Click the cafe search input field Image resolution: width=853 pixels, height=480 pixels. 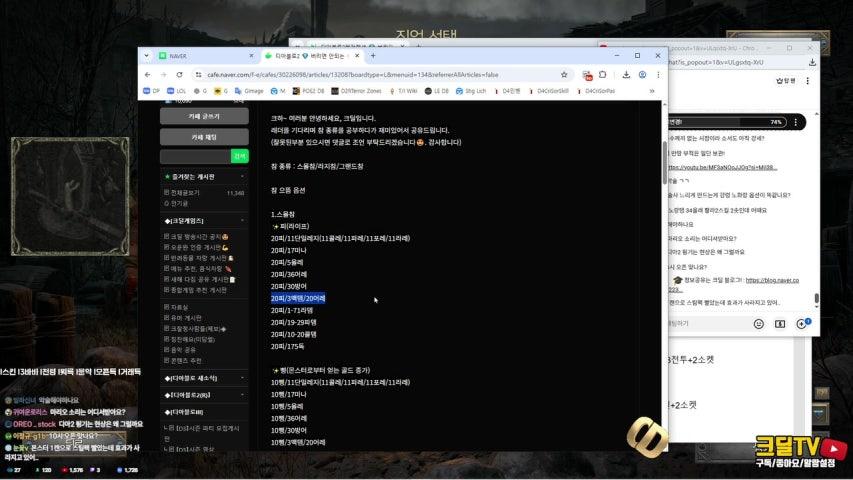coord(195,156)
